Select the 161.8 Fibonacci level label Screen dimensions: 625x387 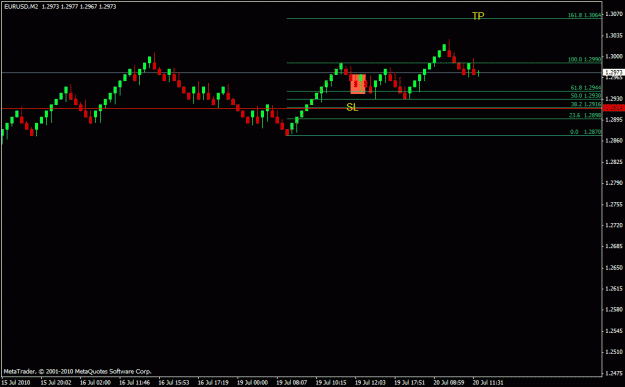point(584,15)
